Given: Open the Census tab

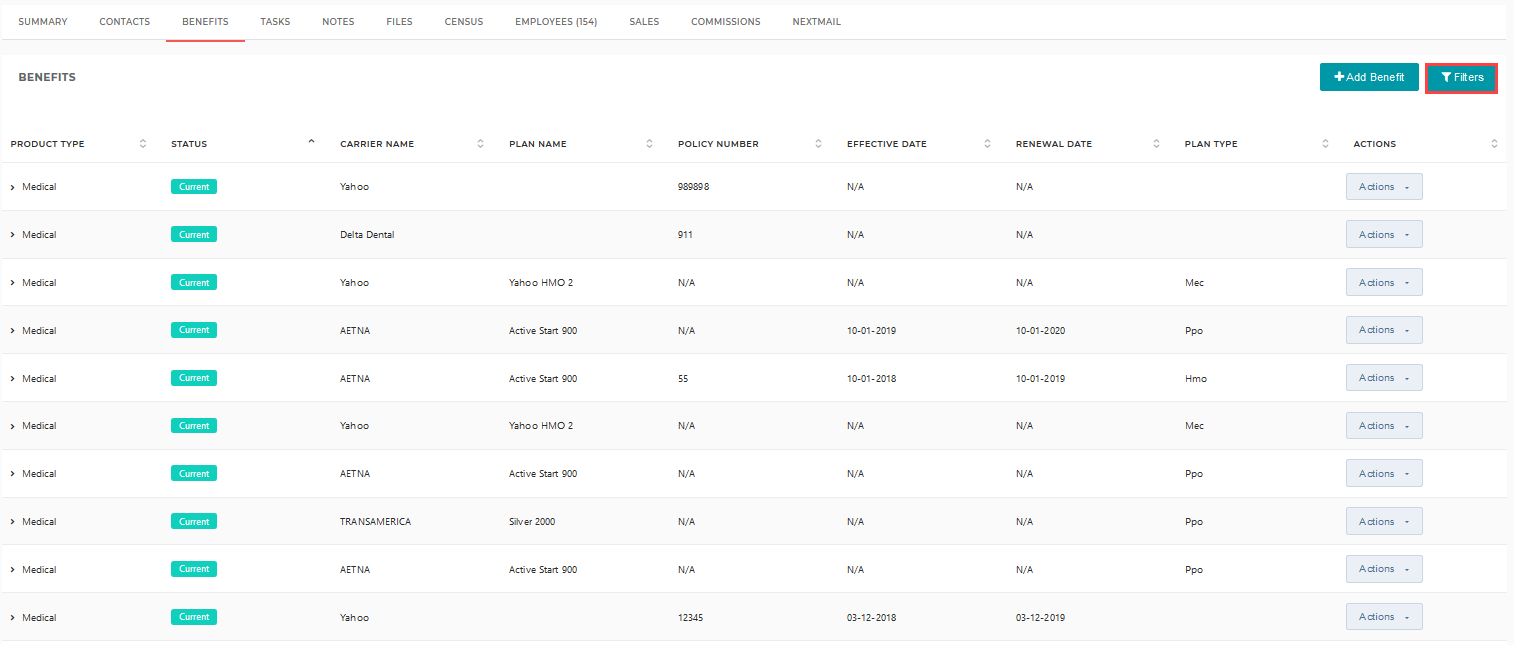Looking at the screenshot, I should pos(464,22).
